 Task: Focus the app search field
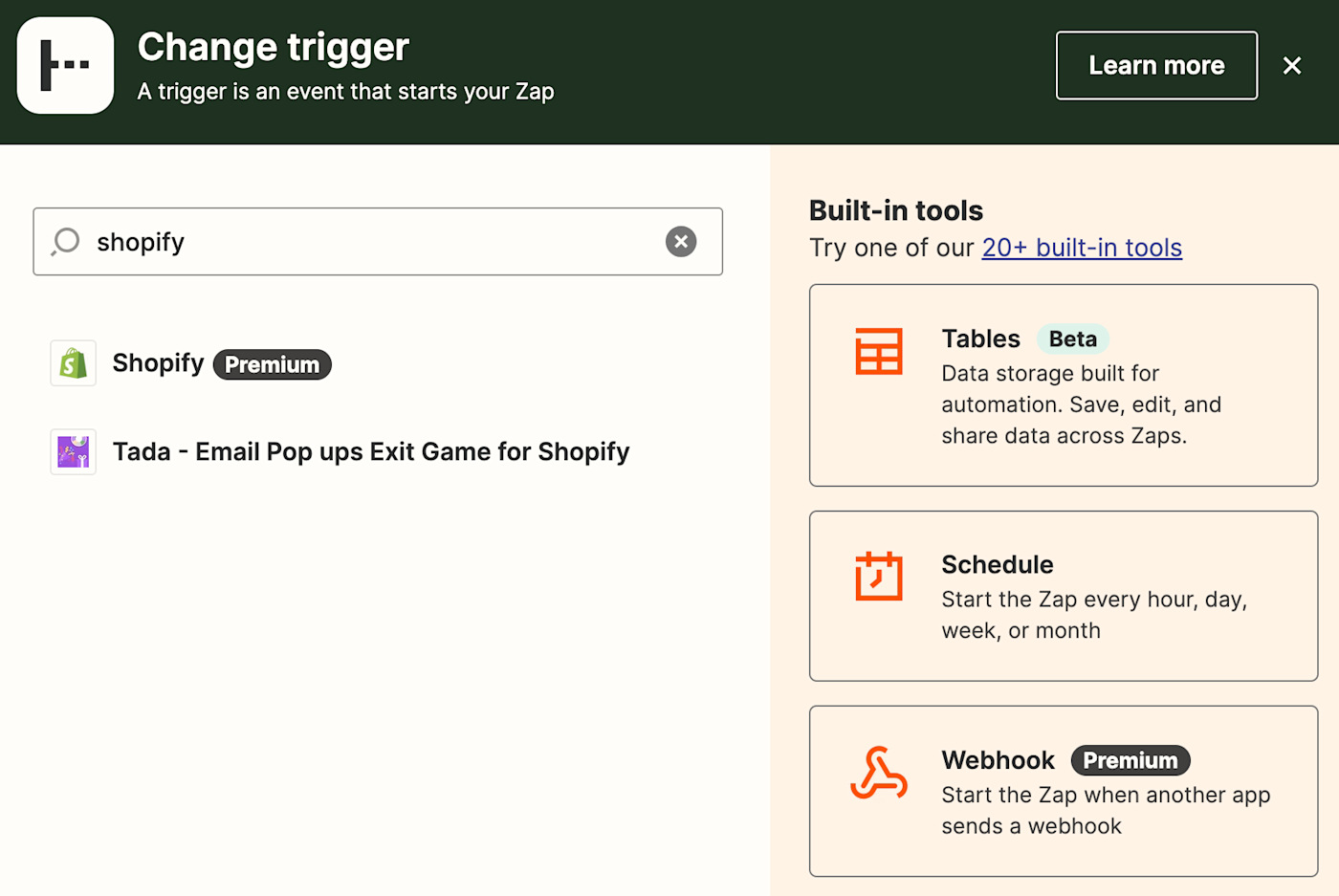click(x=378, y=242)
